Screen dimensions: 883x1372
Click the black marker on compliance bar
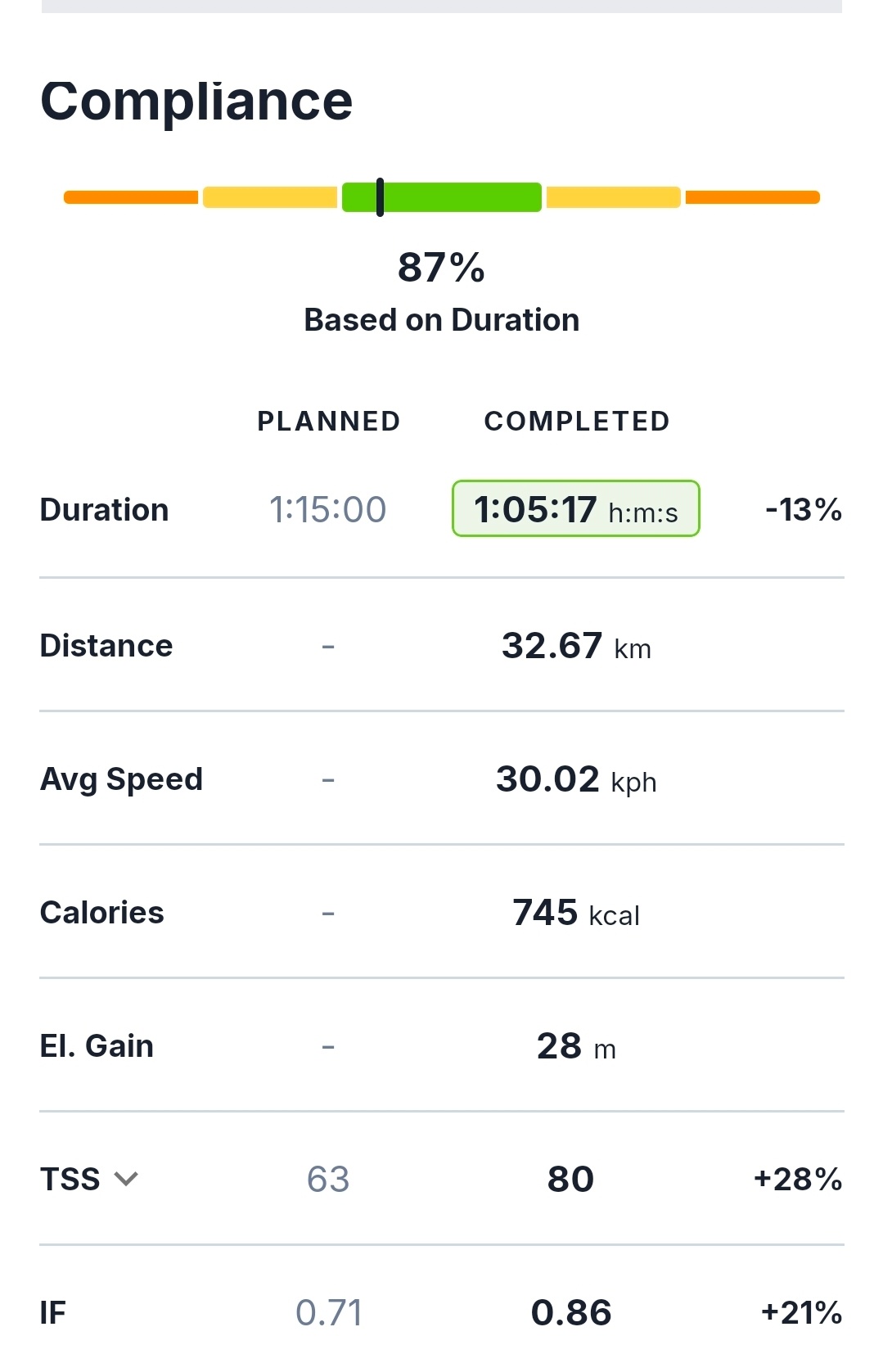(x=380, y=197)
